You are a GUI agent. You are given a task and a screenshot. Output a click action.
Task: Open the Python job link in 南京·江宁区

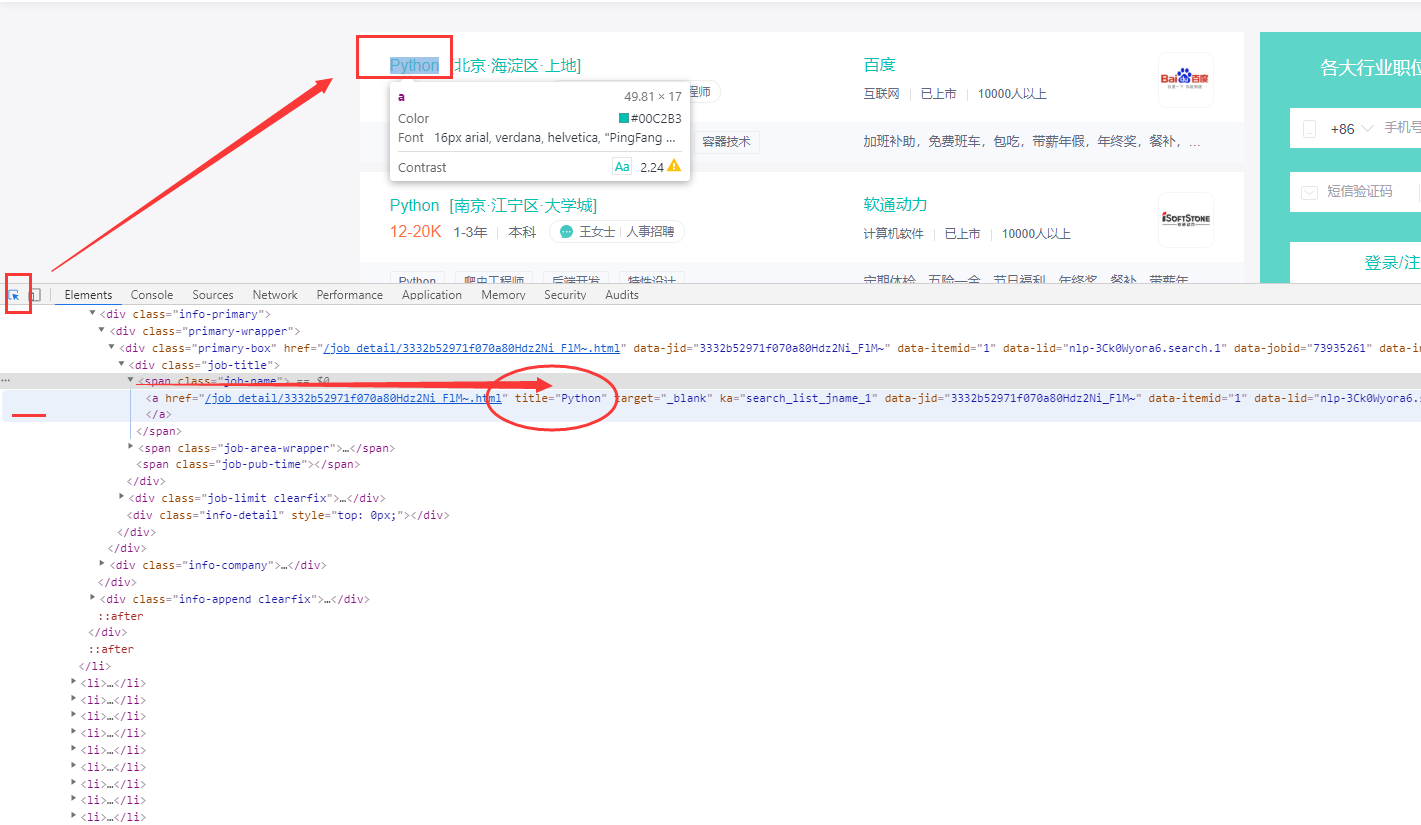tap(414, 205)
